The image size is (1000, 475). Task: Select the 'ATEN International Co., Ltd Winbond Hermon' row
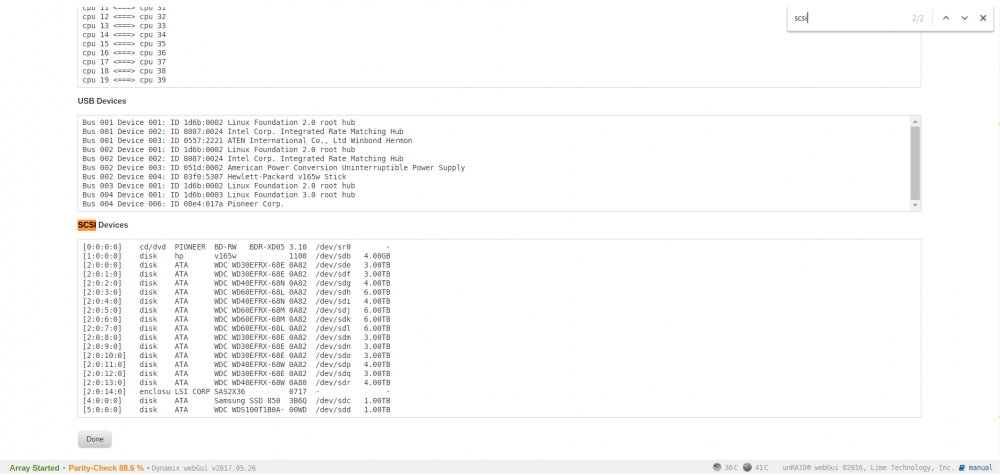247,140
